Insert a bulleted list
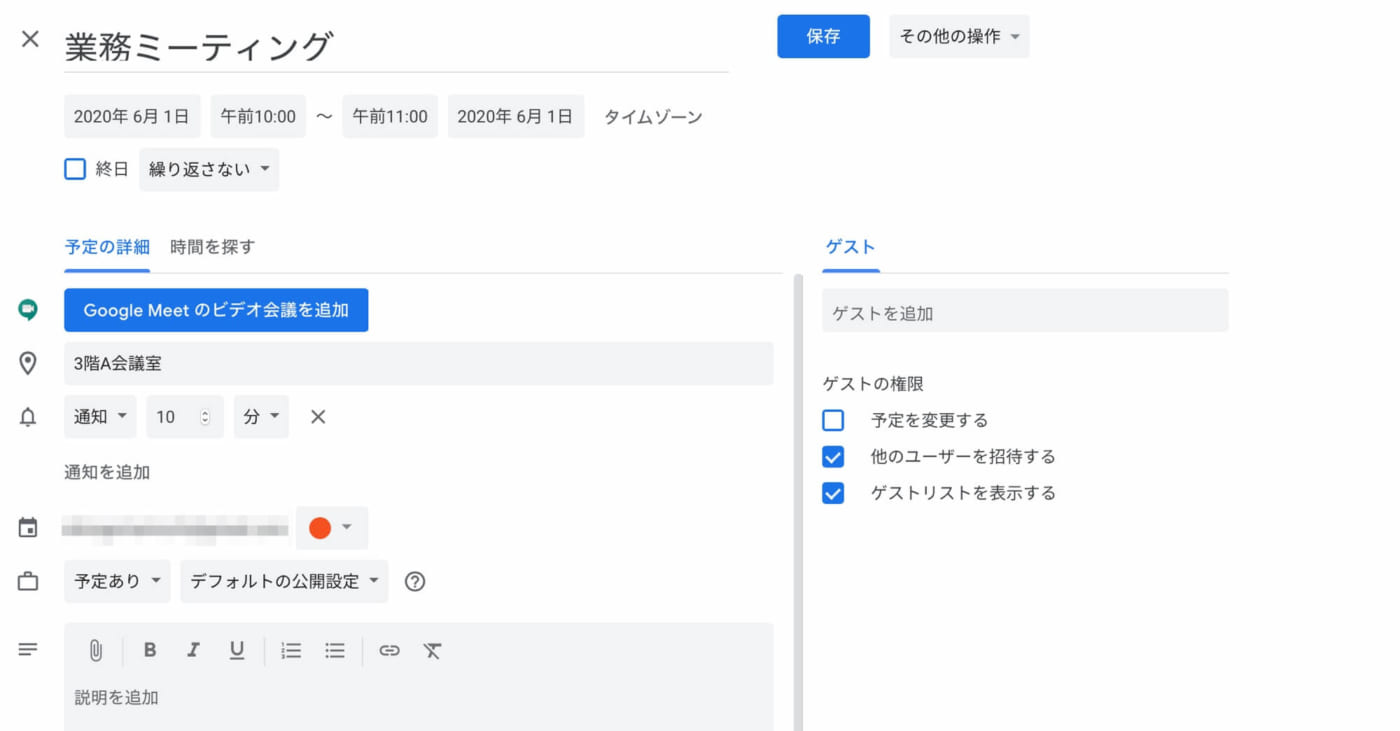 tap(335, 651)
